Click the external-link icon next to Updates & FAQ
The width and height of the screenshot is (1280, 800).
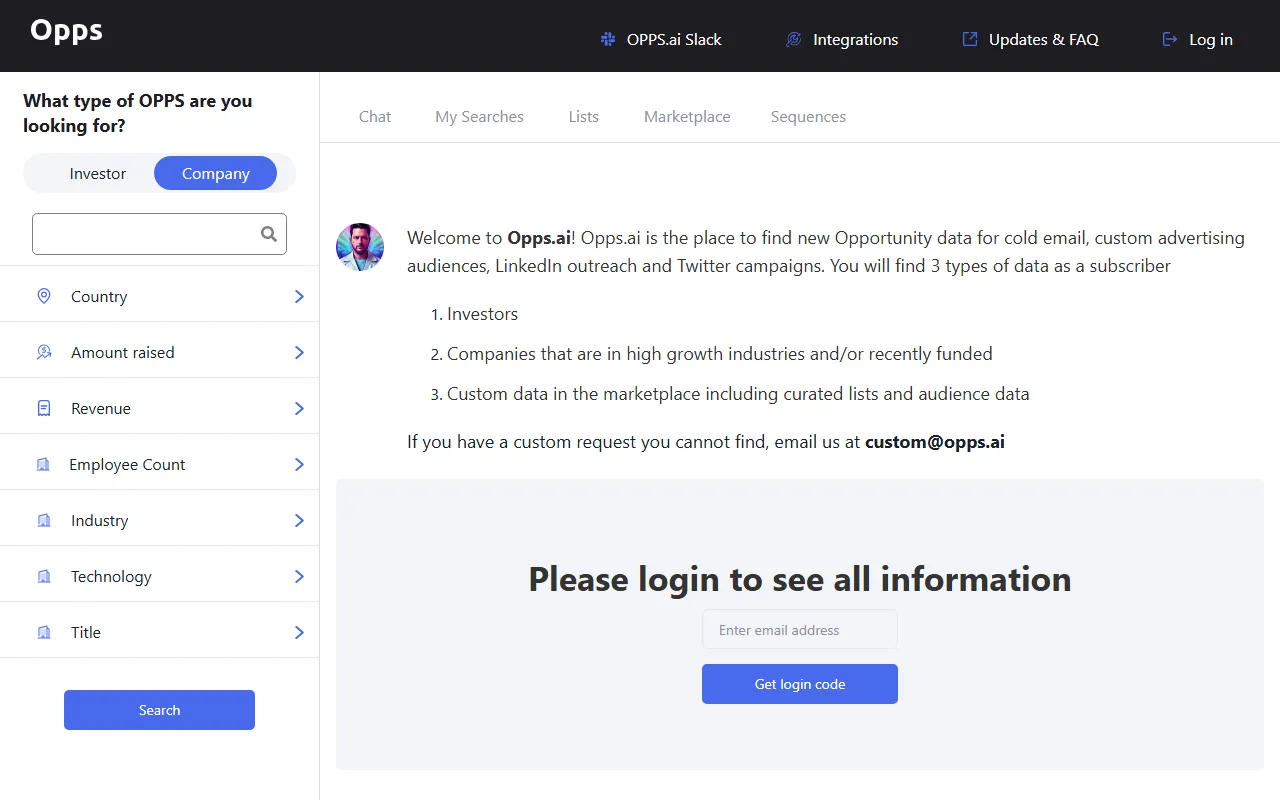click(969, 40)
